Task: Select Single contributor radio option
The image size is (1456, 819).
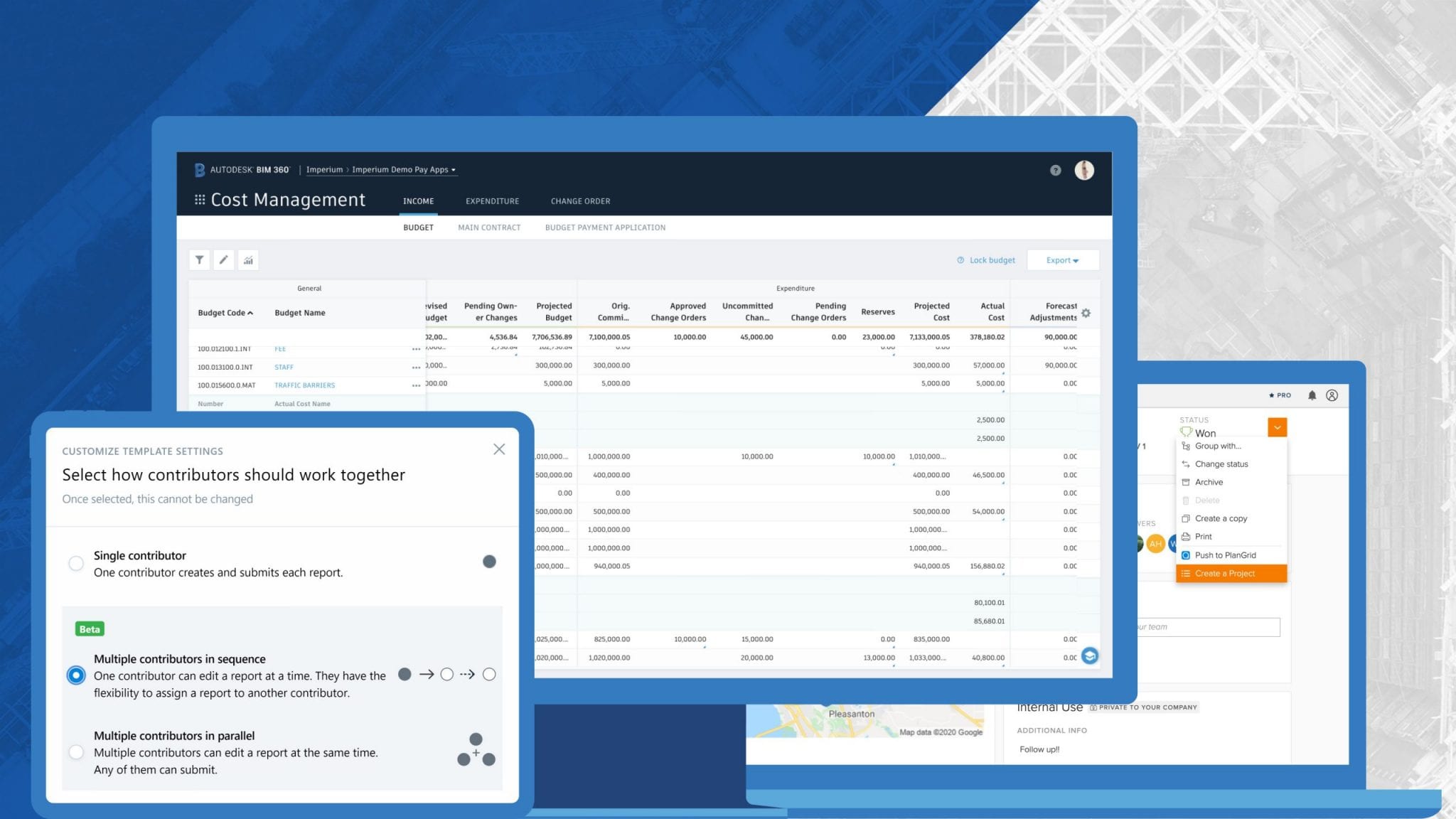Action: coord(76,564)
